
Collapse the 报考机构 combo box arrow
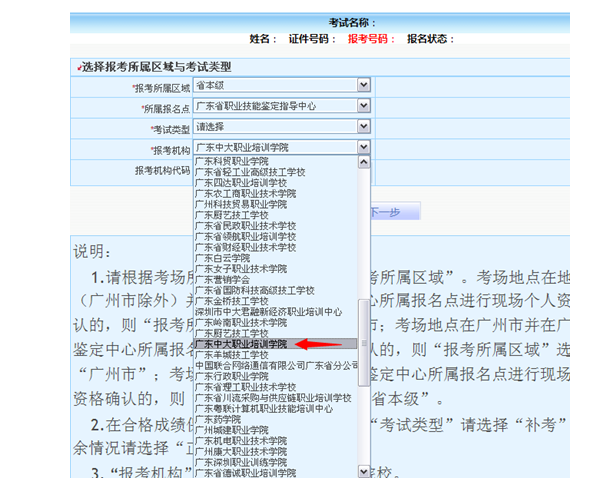click(x=363, y=147)
